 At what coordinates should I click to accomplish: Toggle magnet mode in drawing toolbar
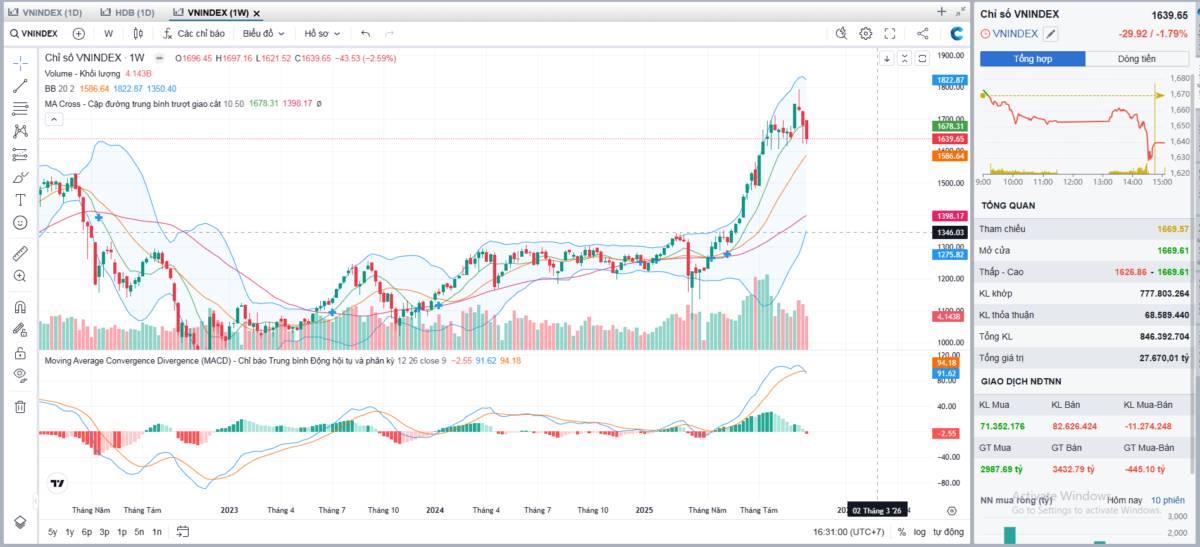(20, 307)
